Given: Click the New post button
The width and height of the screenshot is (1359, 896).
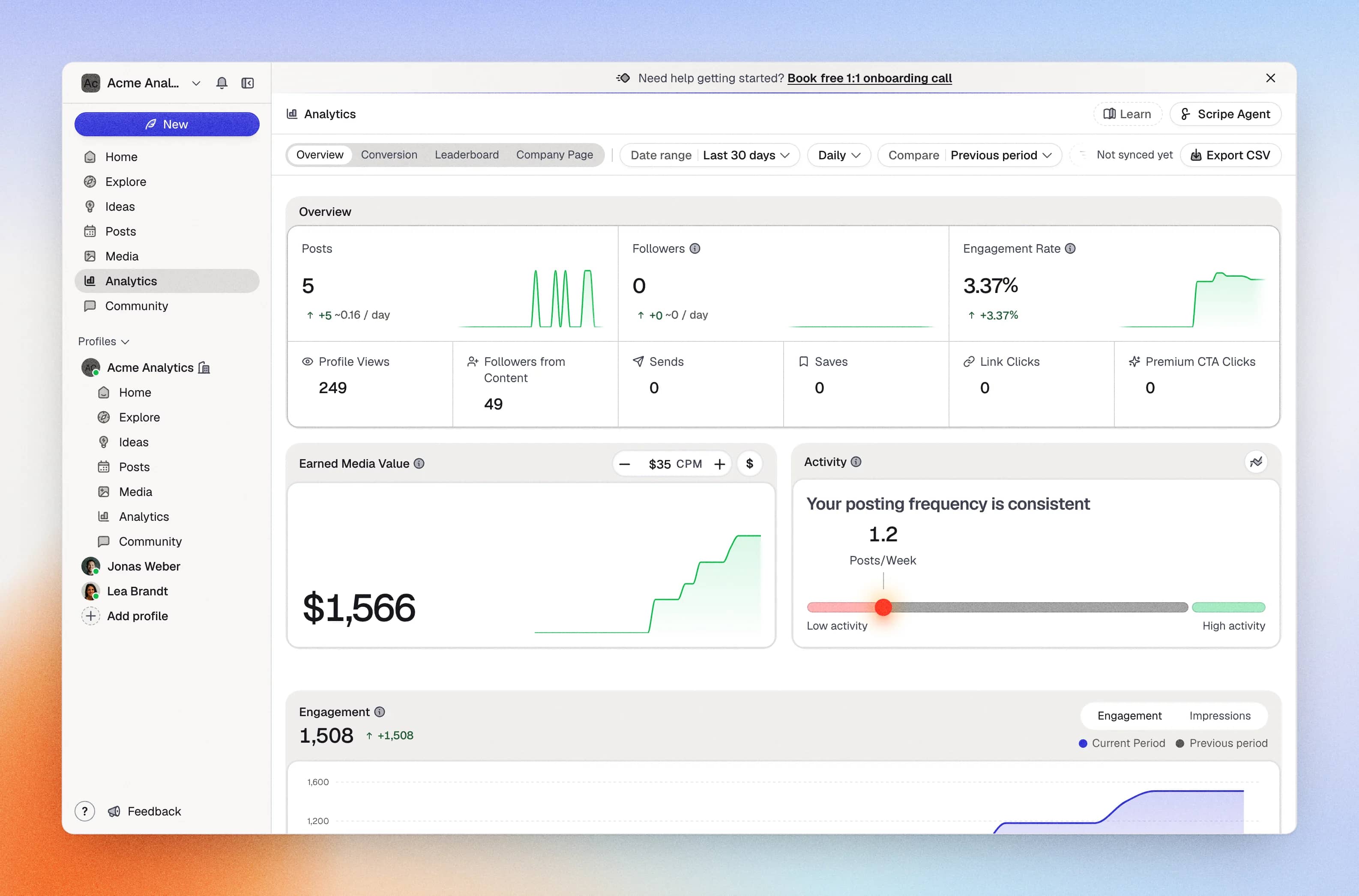Looking at the screenshot, I should click(167, 124).
